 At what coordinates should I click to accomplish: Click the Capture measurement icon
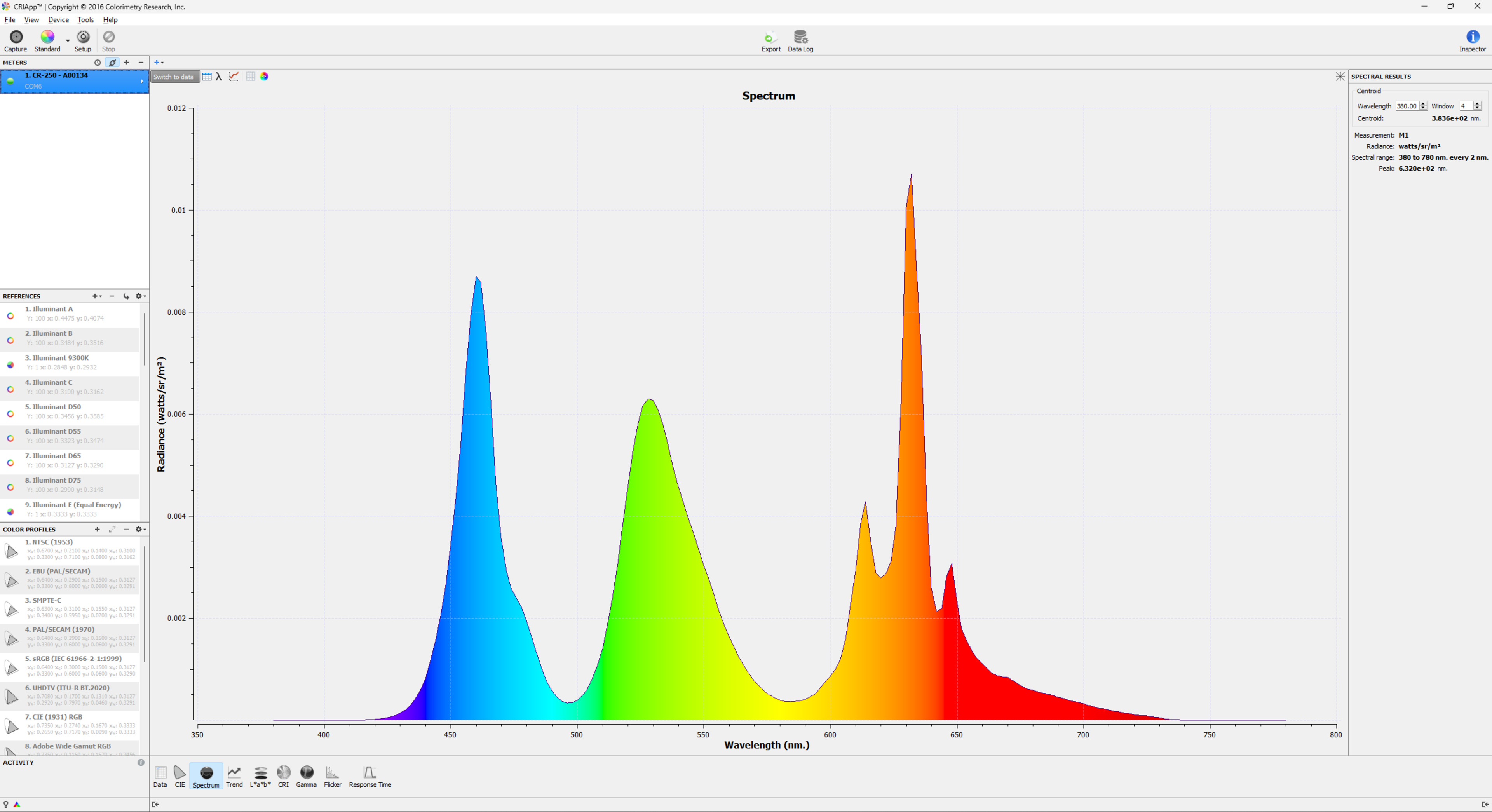tap(16, 37)
